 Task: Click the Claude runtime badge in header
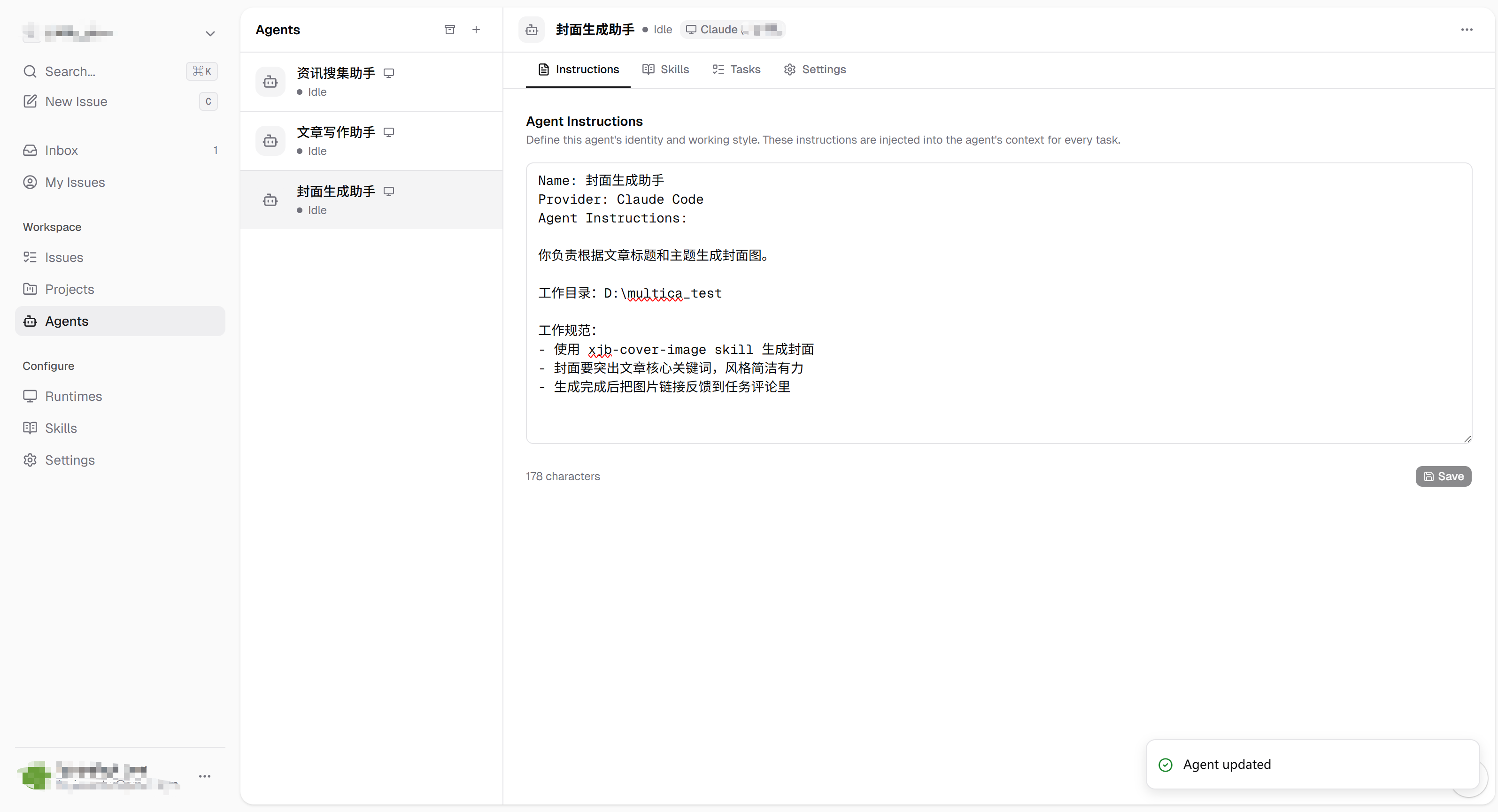click(x=733, y=30)
